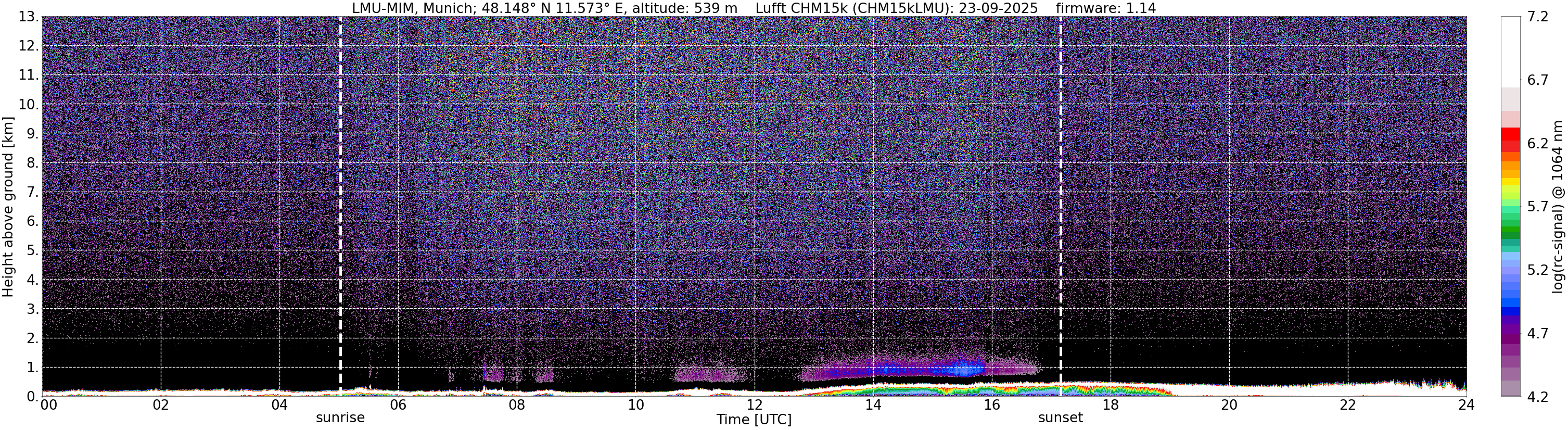Click the height axis tick label 5

click(32, 250)
